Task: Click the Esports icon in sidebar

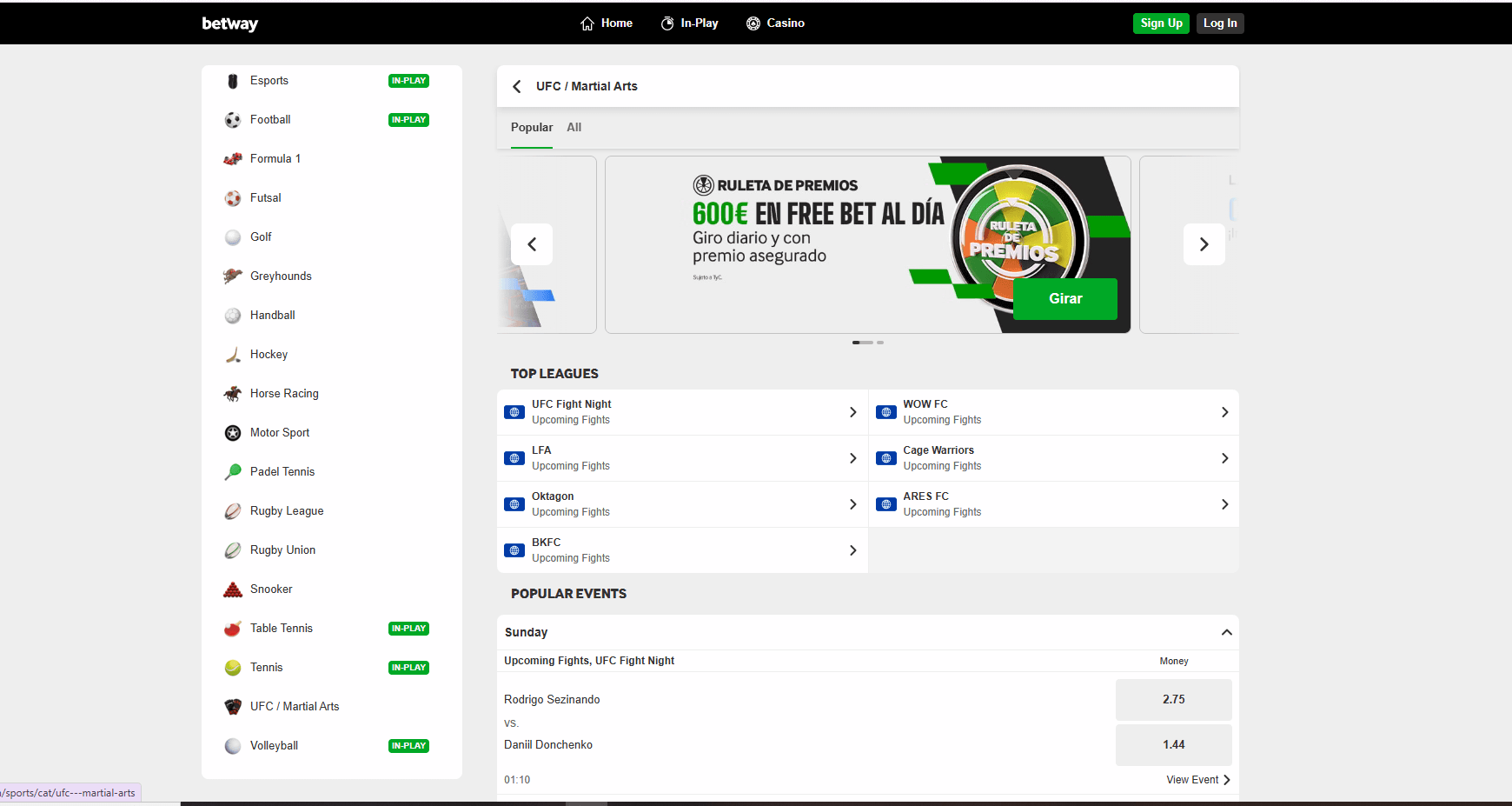Action: point(232,81)
